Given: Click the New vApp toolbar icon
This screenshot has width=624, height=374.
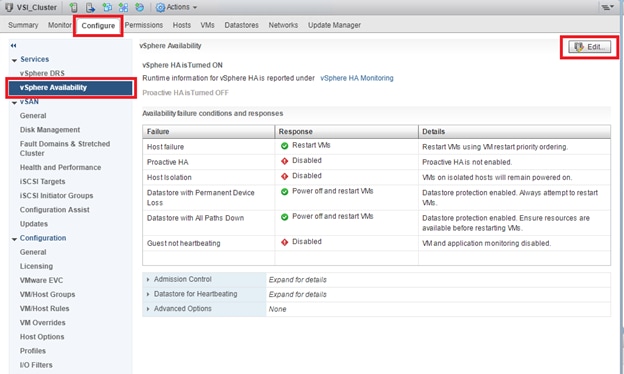Looking at the screenshot, I should (x=123, y=7).
